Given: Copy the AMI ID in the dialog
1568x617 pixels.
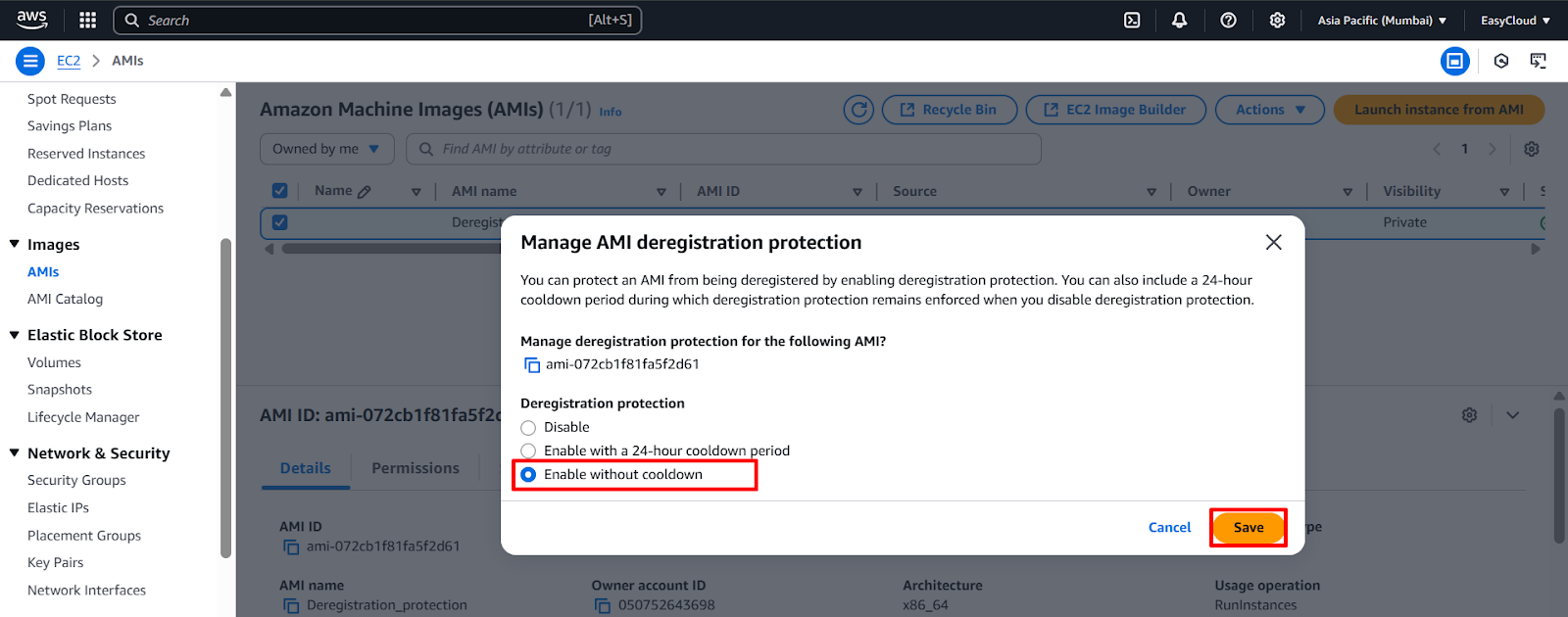Looking at the screenshot, I should click(532, 364).
